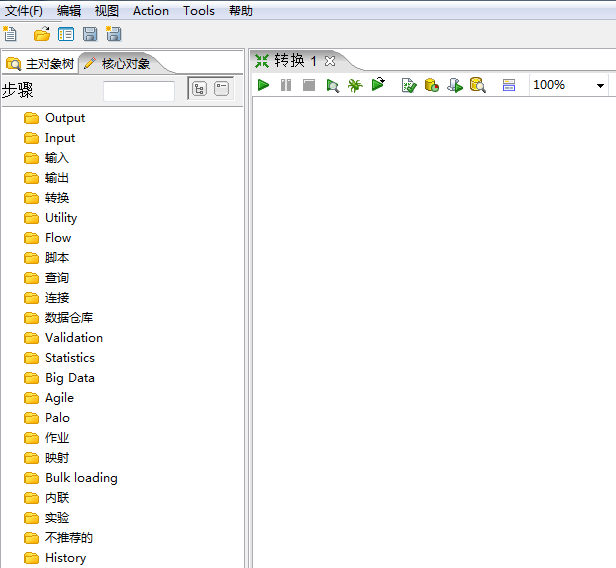The height and width of the screenshot is (568, 616).
Task: Show the execution results pane icon
Action: click(509, 85)
